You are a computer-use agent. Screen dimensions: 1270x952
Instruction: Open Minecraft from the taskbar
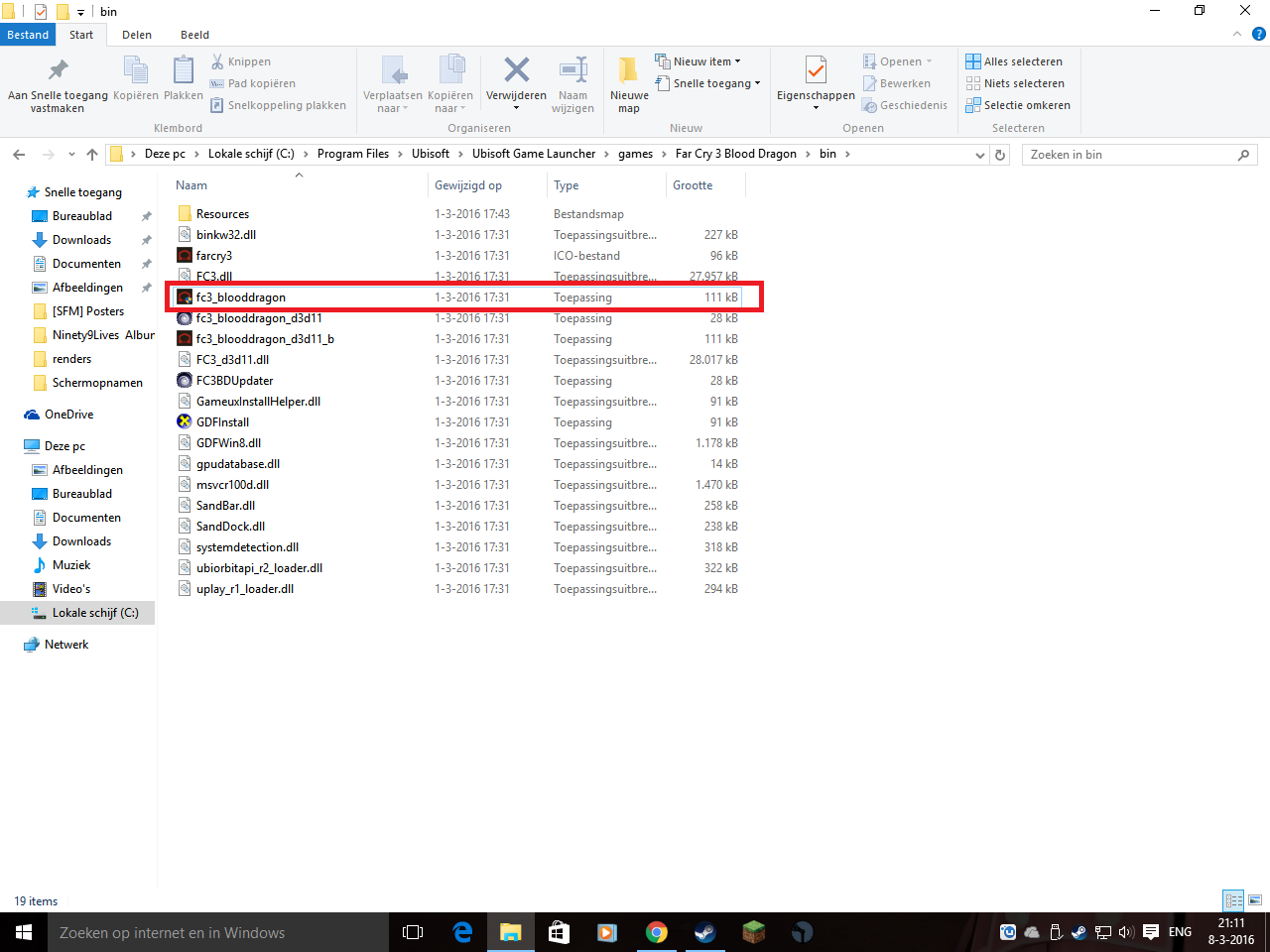click(753, 932)
